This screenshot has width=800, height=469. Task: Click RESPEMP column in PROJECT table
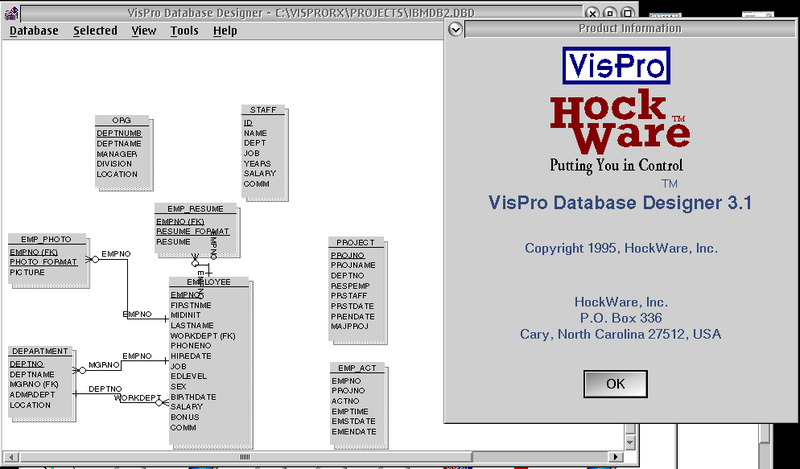[x=350, y=286]
